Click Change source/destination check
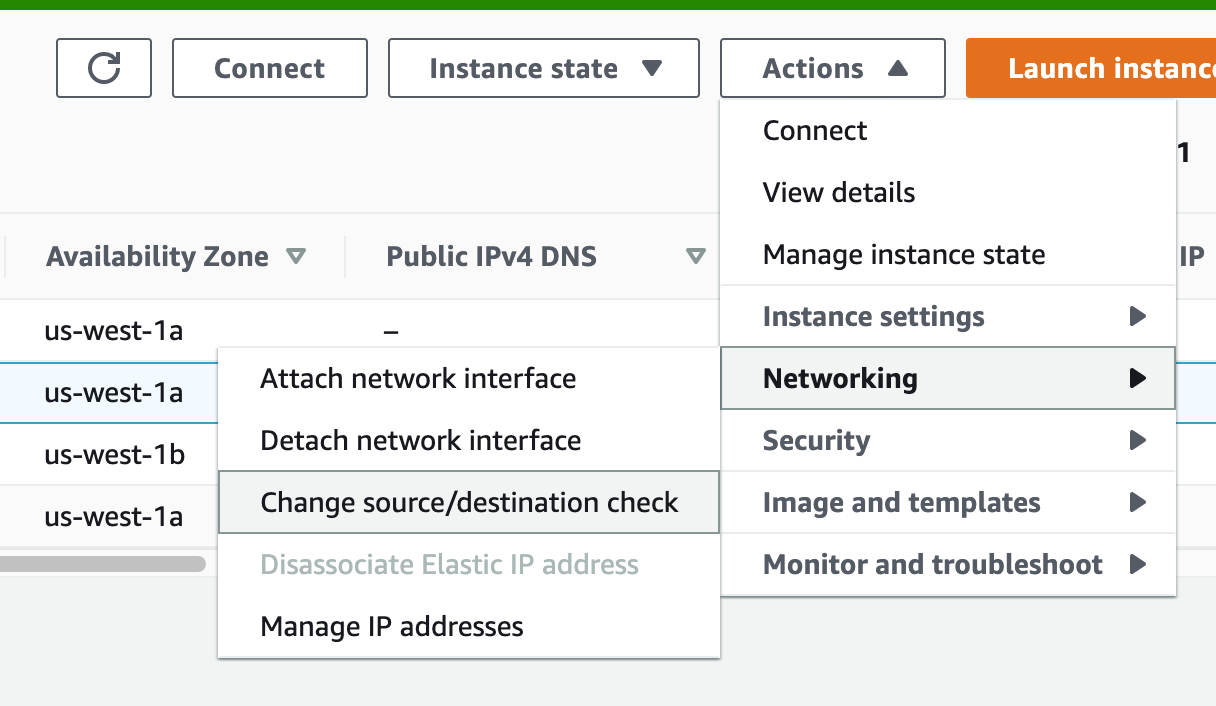The image size is (1216, 706). pos(469,502)
